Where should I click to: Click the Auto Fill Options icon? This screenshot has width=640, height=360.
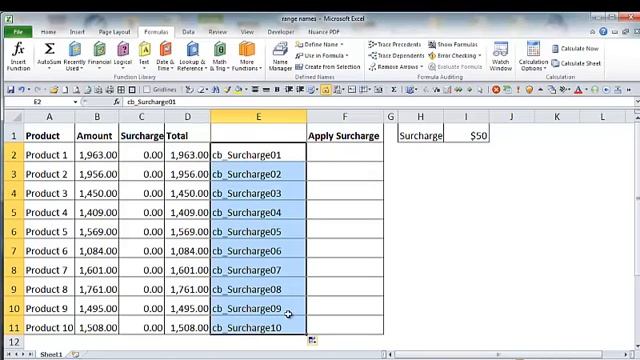point(312,340)
